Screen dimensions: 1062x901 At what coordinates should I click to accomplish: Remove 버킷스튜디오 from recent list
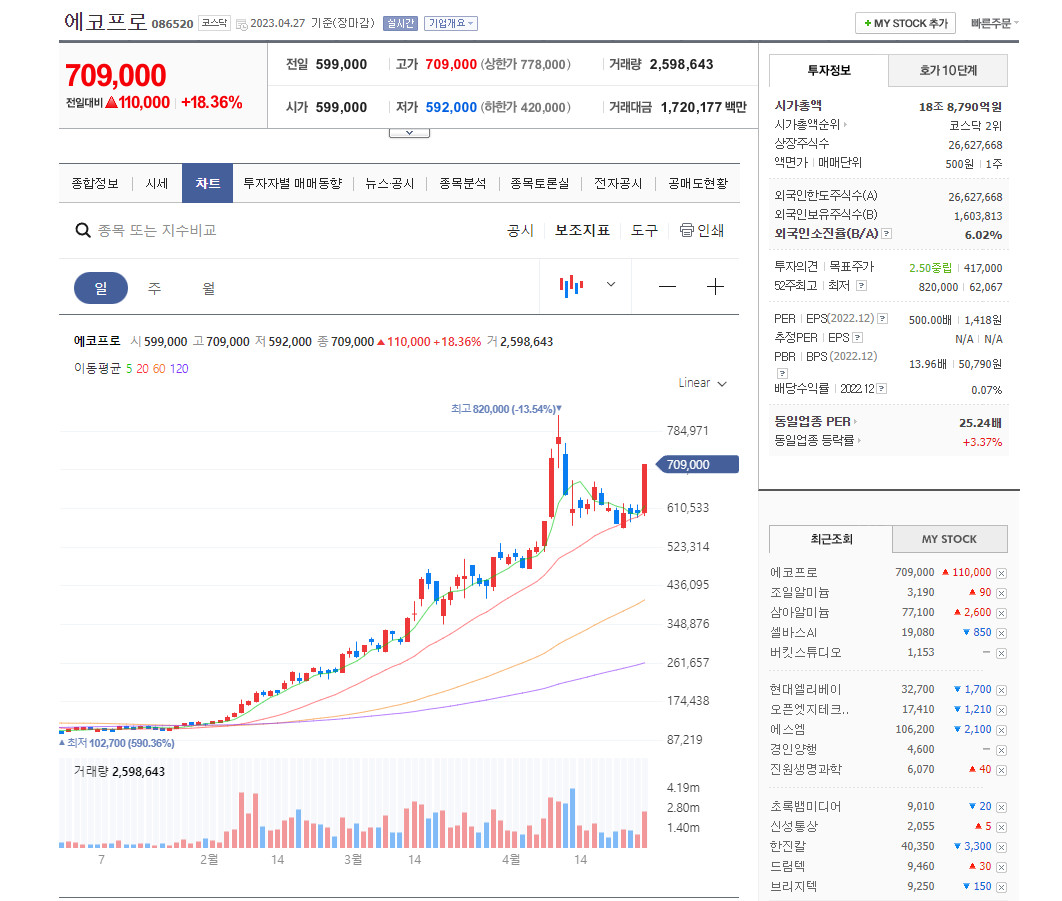point(1001,653)
